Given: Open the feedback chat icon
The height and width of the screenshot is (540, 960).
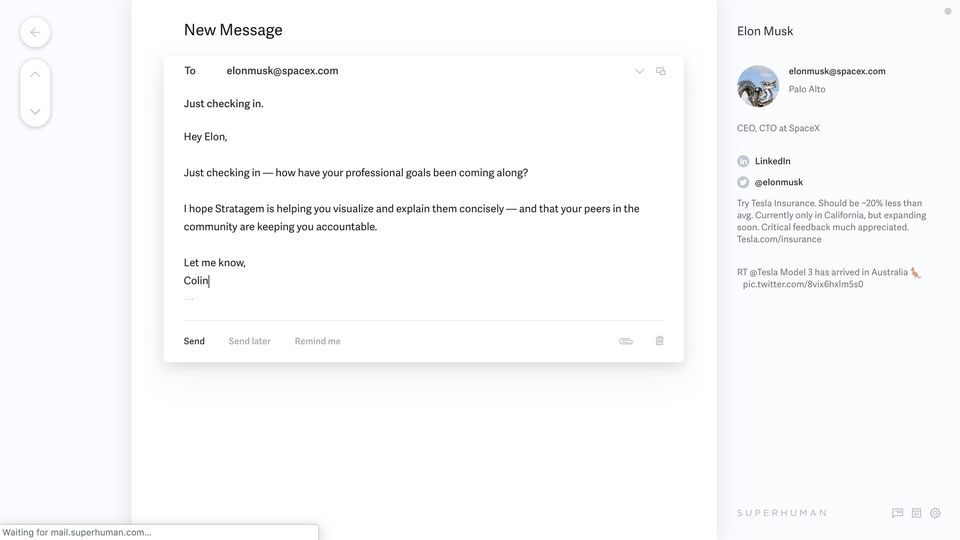Looking at the screenshot, I should coord(897,513).
